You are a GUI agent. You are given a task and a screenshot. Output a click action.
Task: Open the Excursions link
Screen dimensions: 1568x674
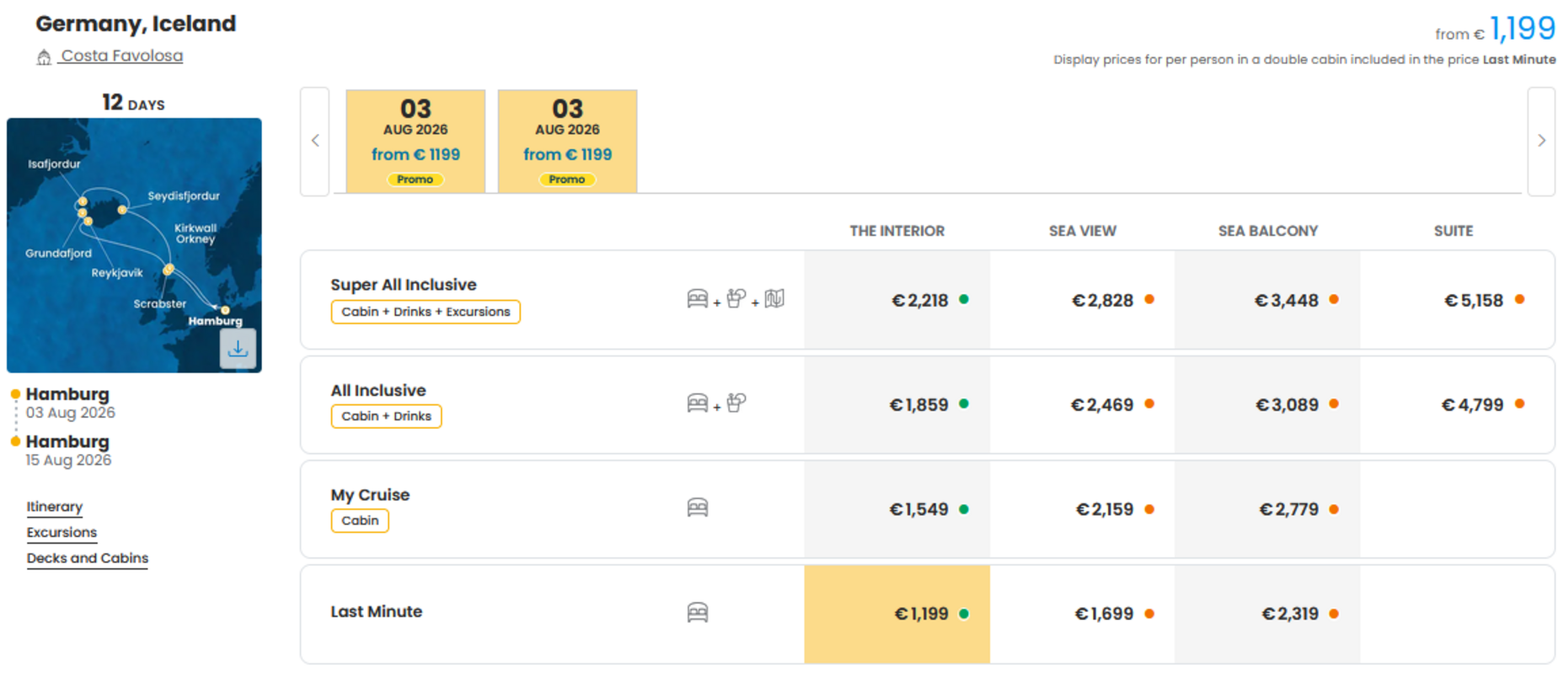tap(62, 532)
